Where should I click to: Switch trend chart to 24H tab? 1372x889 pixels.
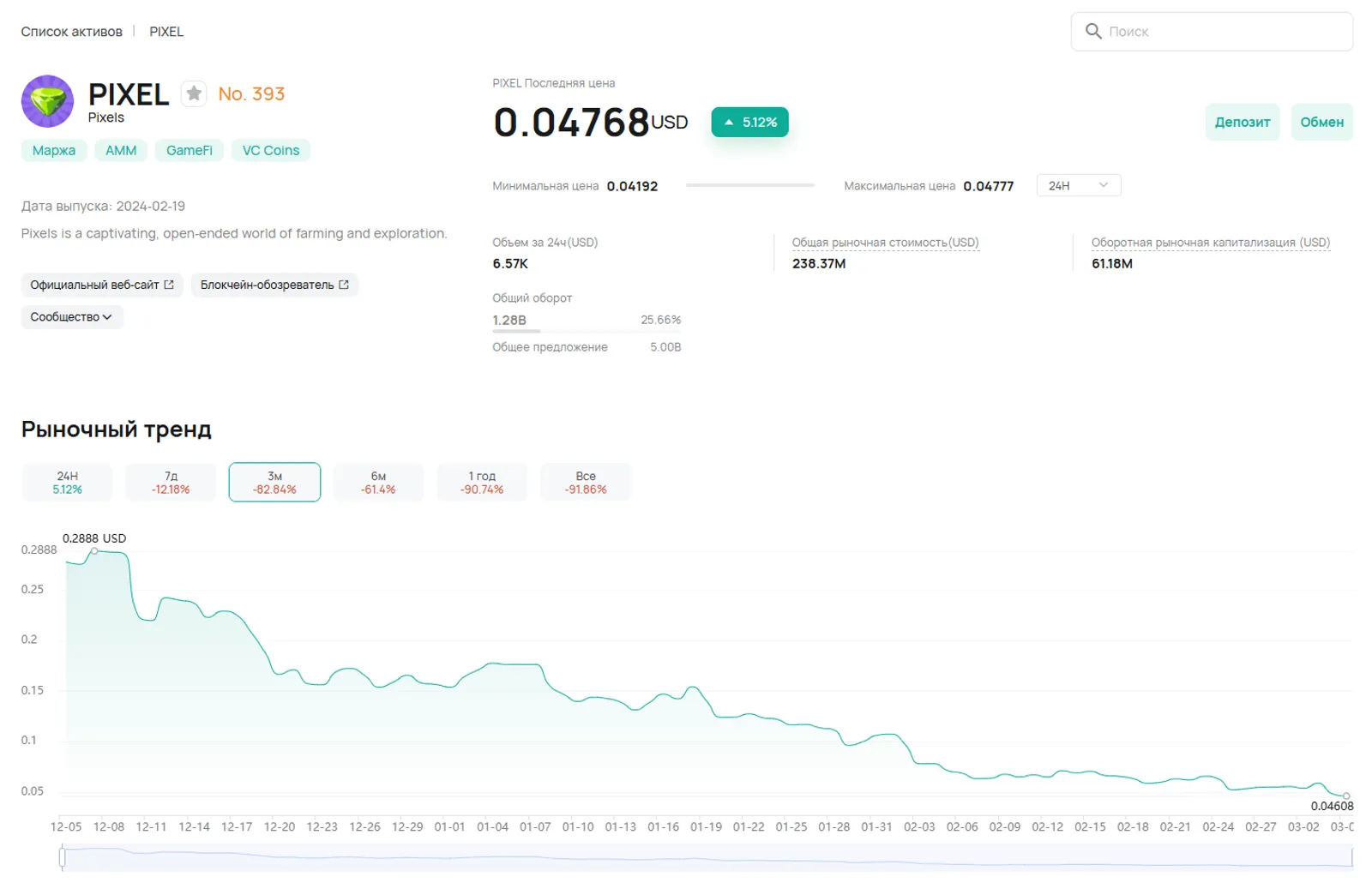(68, 482)
